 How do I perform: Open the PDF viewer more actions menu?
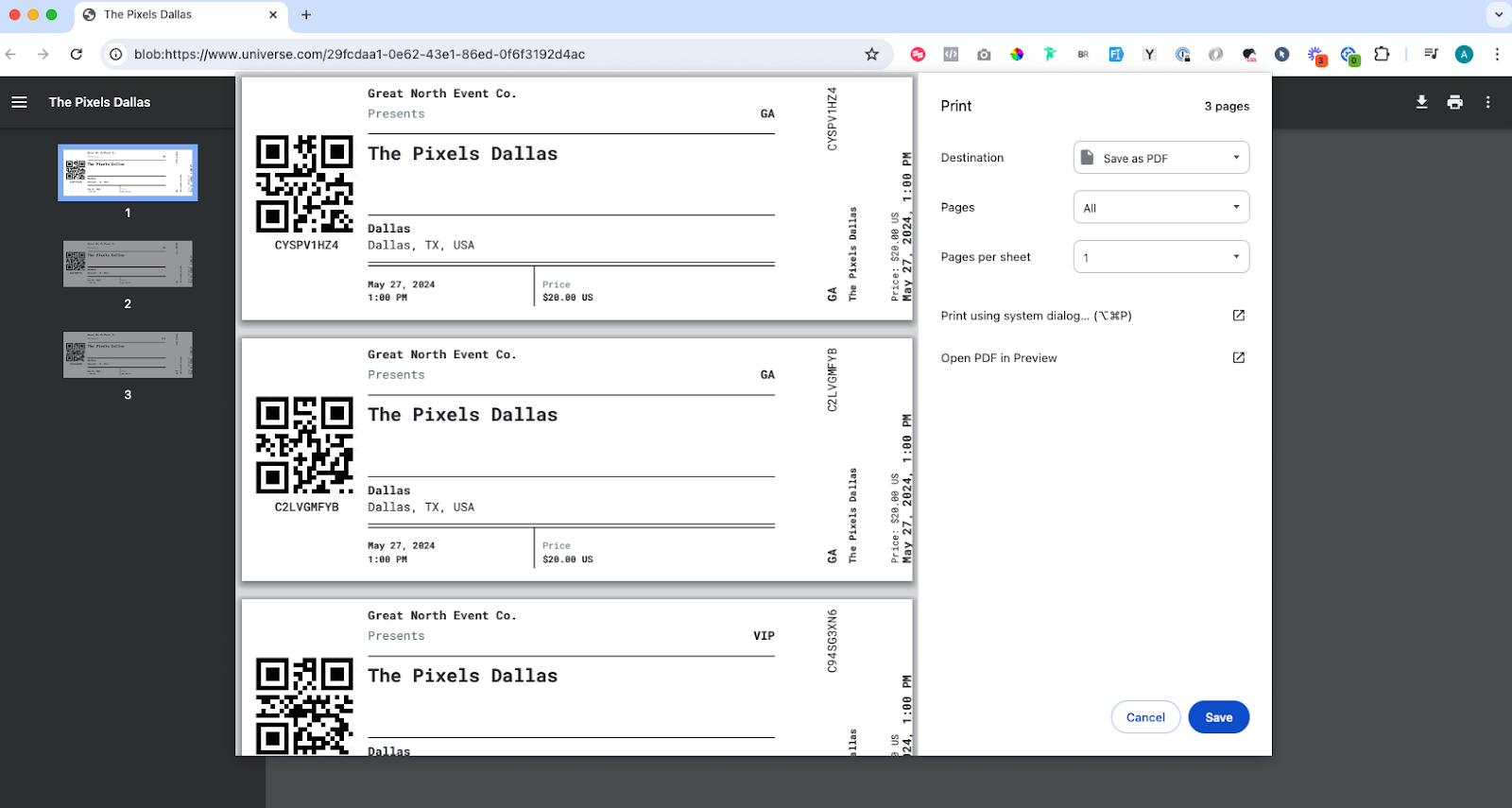pos(1487,102)
